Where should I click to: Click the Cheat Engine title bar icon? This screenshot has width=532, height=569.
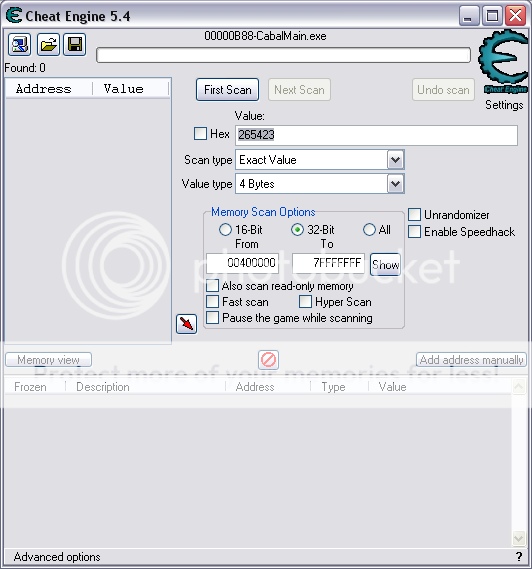tap(14, 15)
